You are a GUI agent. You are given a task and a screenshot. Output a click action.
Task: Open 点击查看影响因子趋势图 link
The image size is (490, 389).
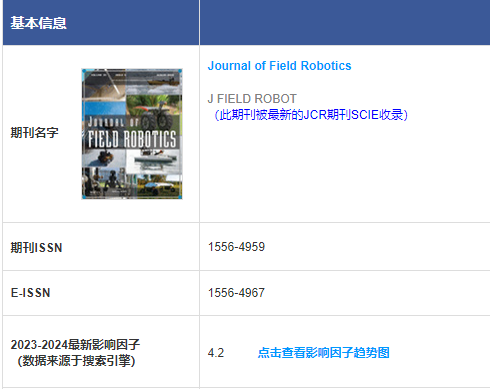click(x=324, y=352)
